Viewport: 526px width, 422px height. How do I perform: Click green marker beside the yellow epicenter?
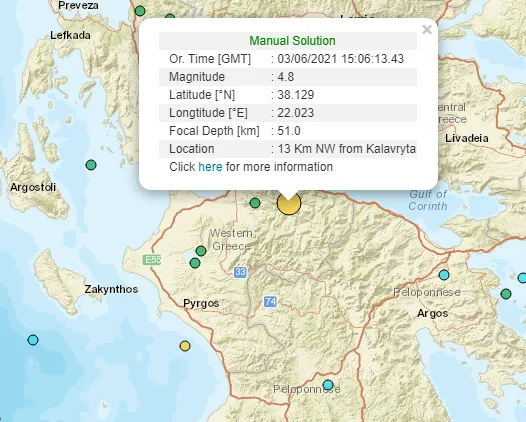pos(255,203)
